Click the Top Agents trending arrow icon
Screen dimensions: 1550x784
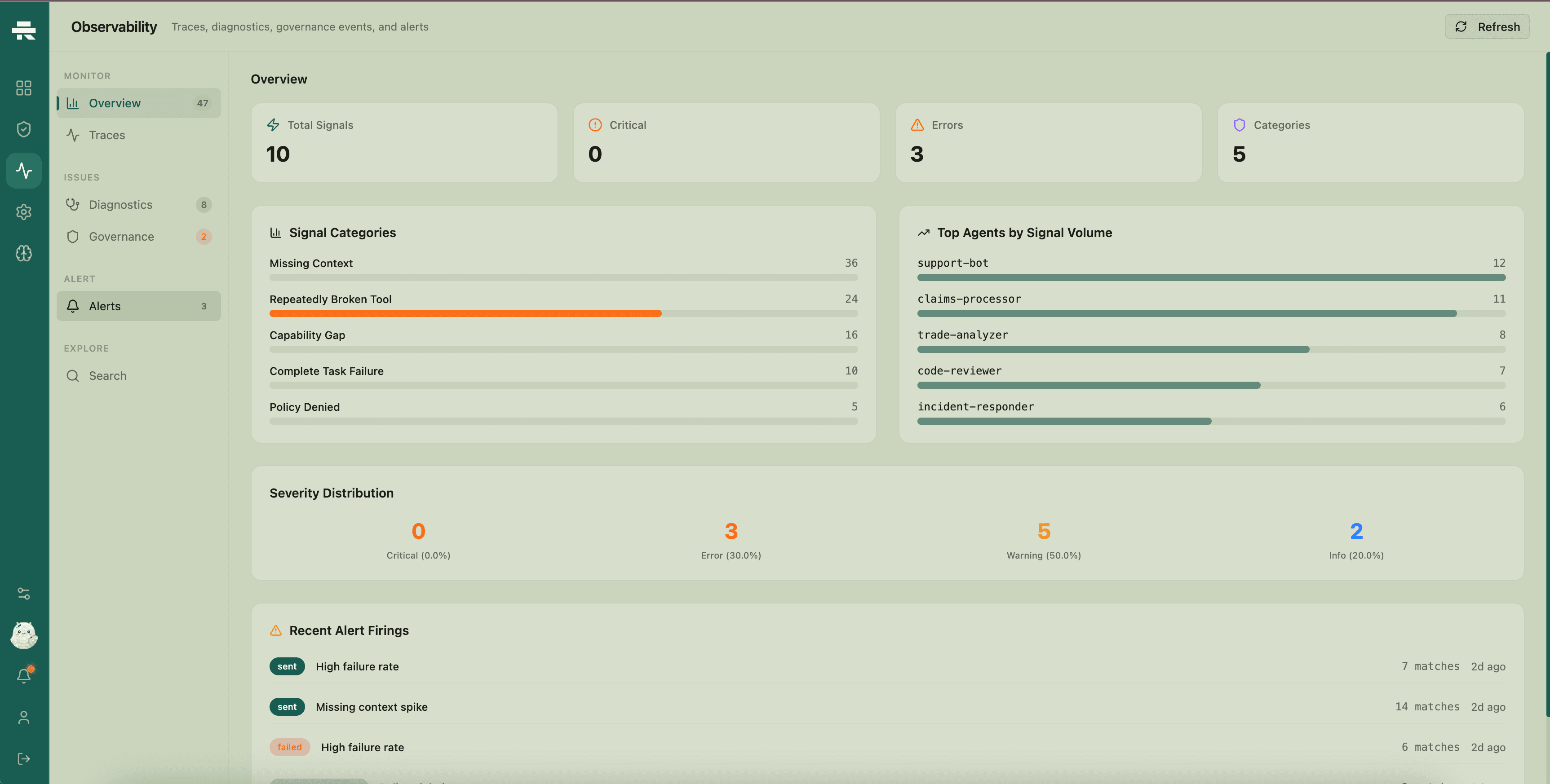pos(924,233)
